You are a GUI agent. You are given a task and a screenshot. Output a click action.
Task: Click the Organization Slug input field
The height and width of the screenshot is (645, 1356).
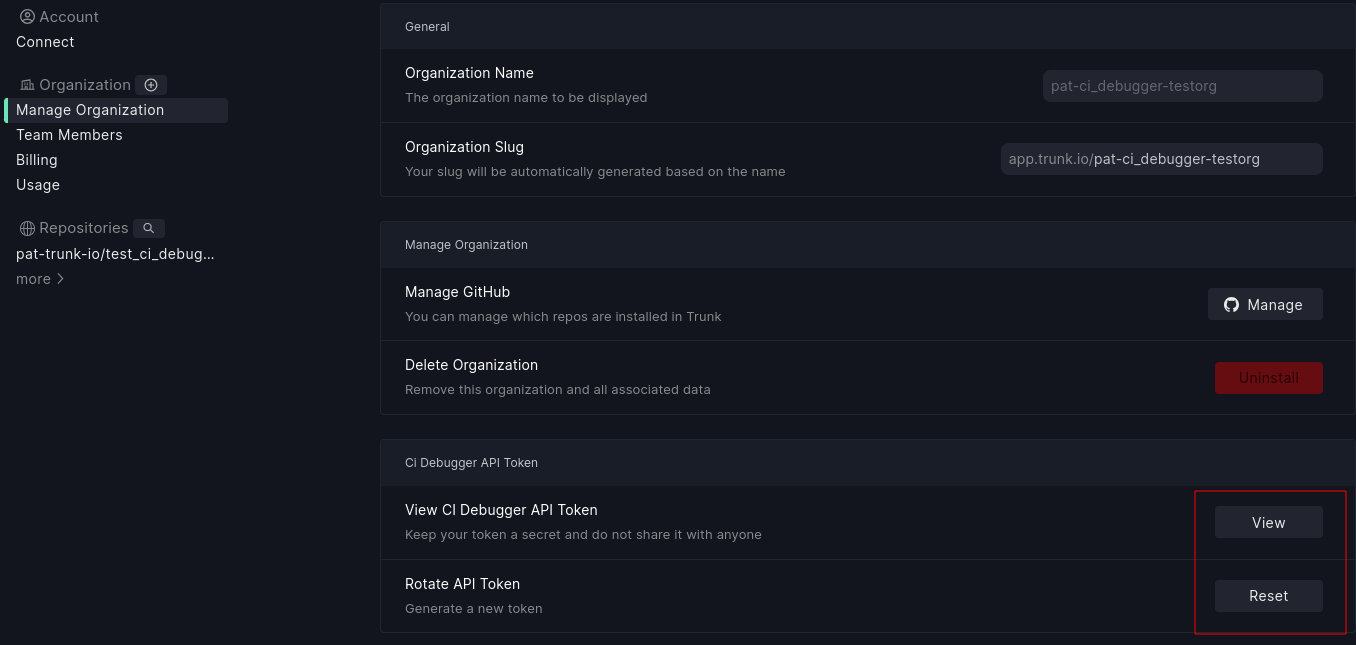pyautogui.click(x=1162, y=159)
